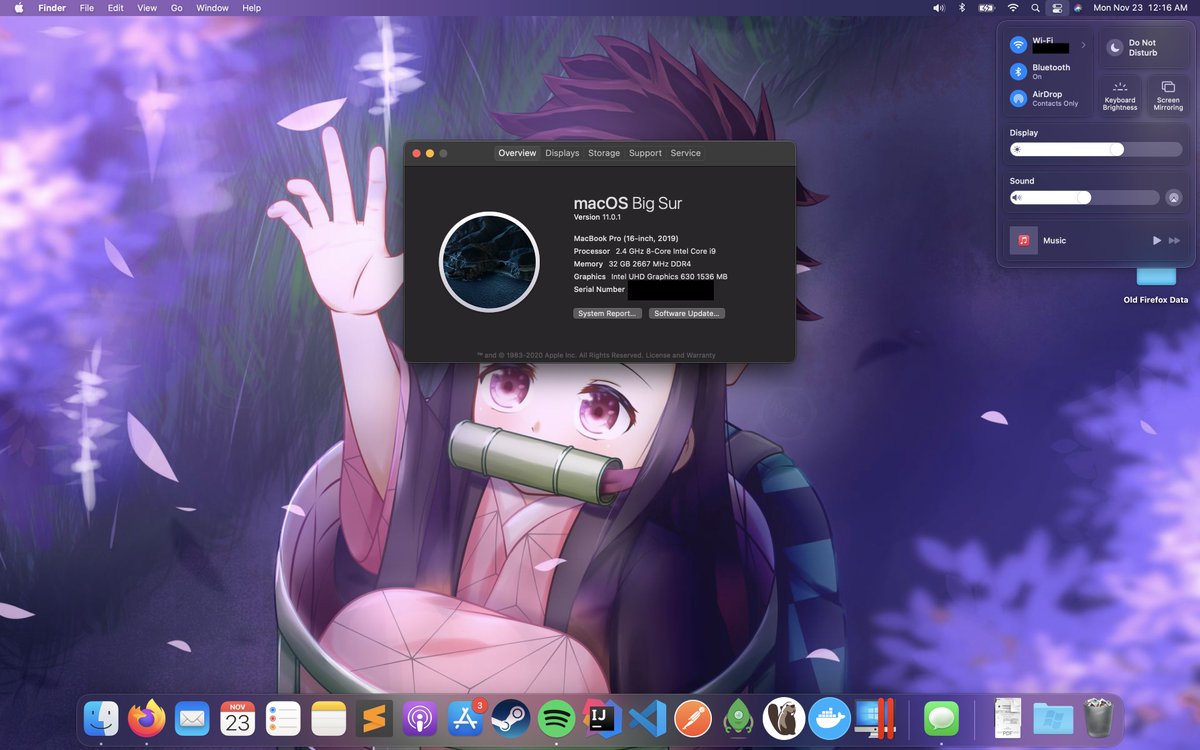The image size is (1200, 750).
Task: Open the green rocket app in Dock
Action: tap(739, 718)
